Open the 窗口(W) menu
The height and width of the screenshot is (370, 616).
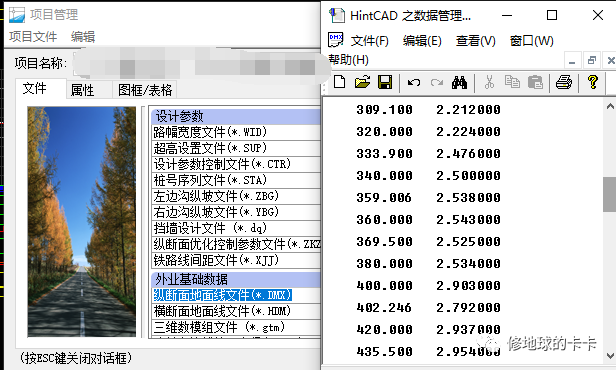(532, 41)
